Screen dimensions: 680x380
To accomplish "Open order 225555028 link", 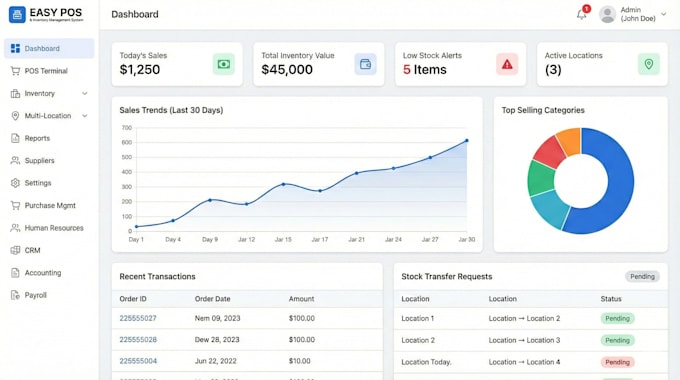I will 138,340.
